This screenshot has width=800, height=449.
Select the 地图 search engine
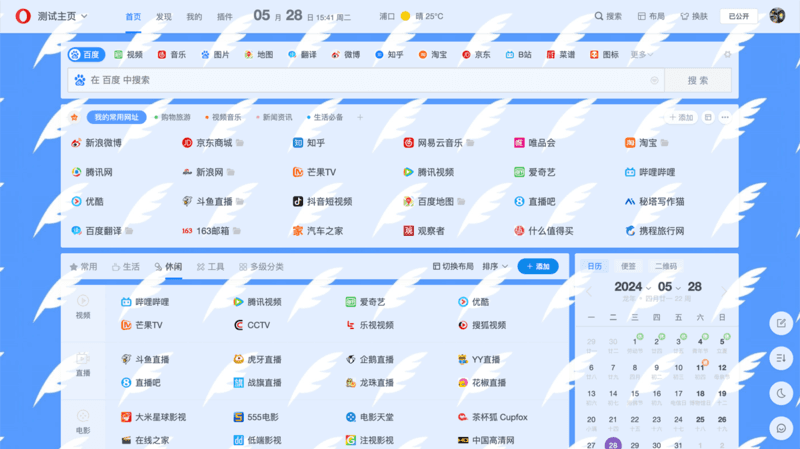[259, 55]
